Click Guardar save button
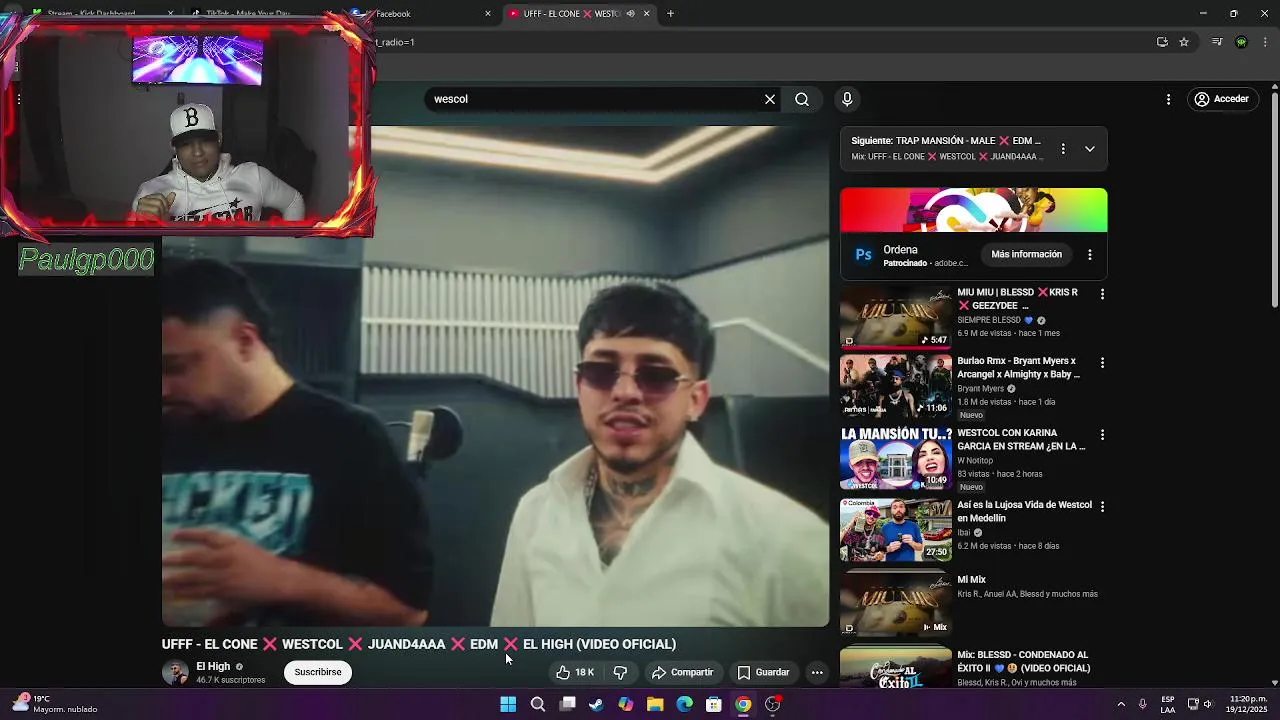The width and height of the screenshot is (1280, 720). point(763,672)
